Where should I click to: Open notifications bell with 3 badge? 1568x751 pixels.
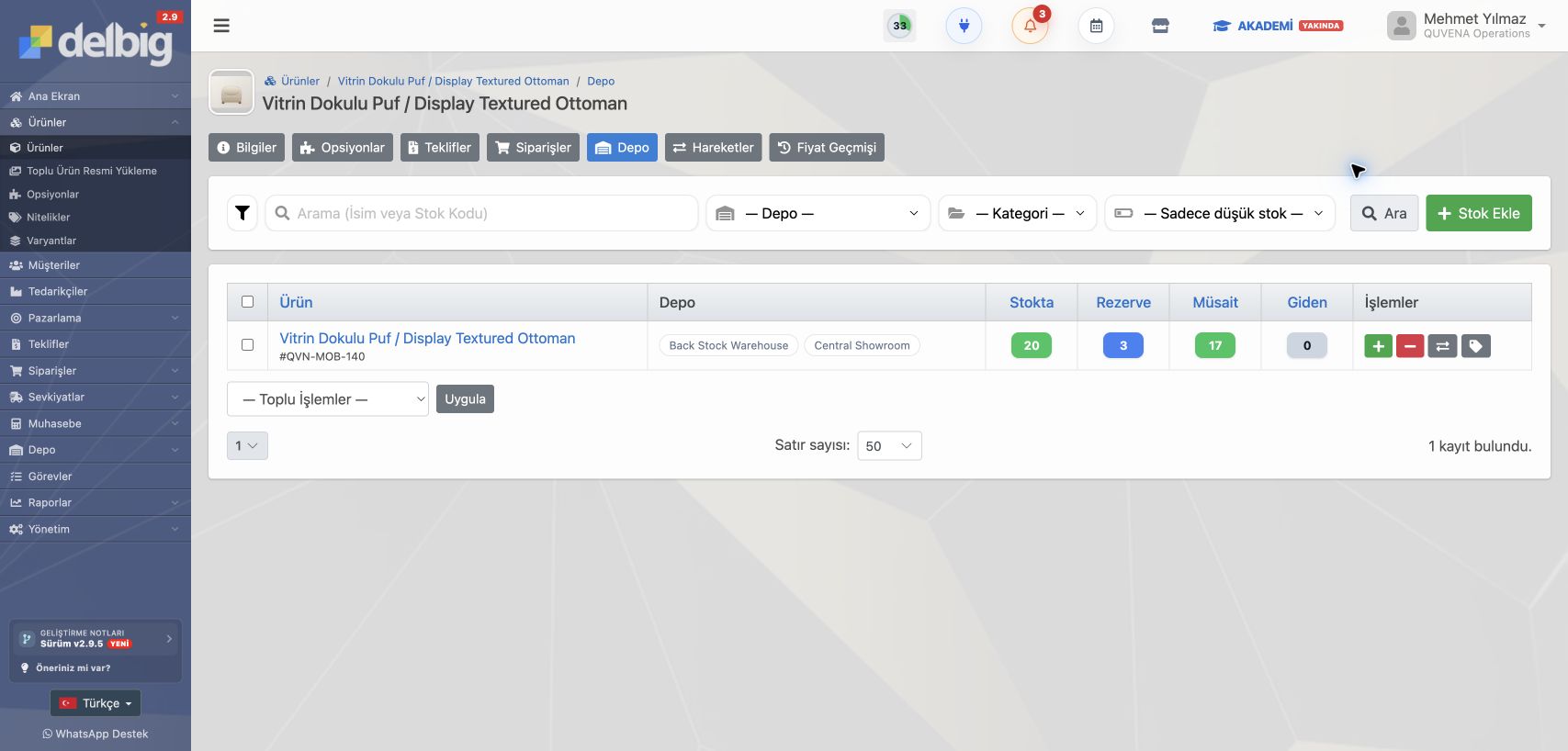[x=1030, y=26]
